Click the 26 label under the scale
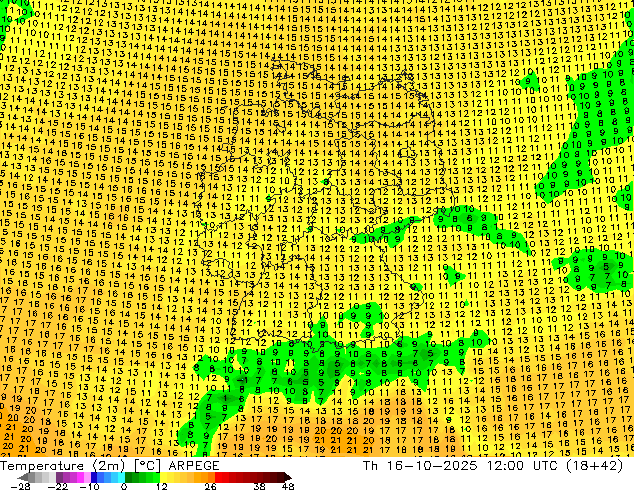This screenshot has height=490, width=634. click(210, 486)
